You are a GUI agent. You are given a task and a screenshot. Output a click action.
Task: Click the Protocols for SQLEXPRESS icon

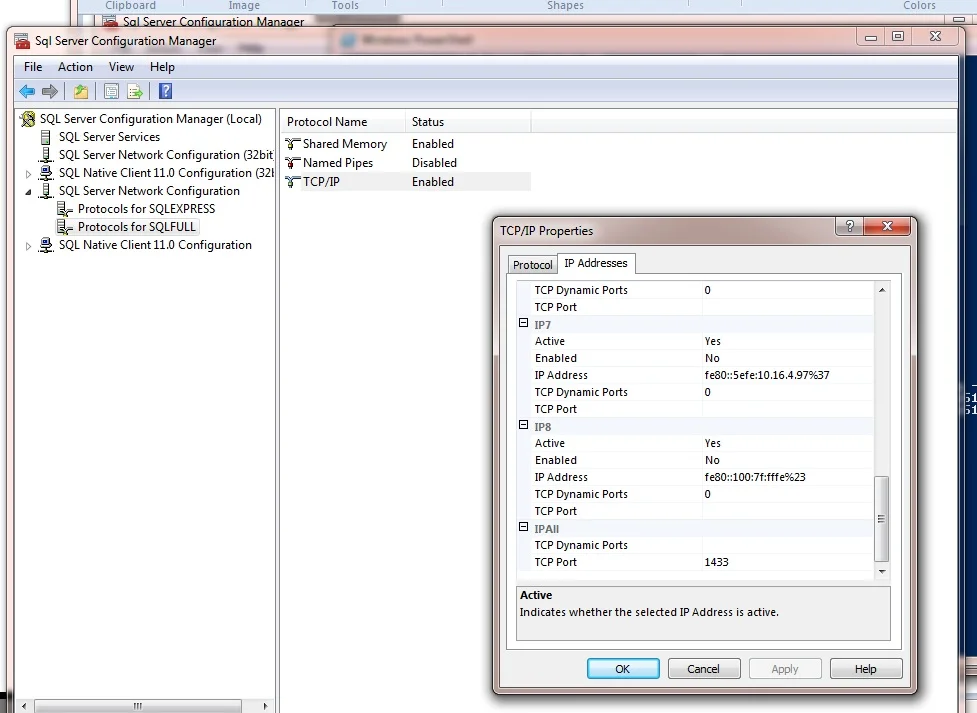point(65,209)
